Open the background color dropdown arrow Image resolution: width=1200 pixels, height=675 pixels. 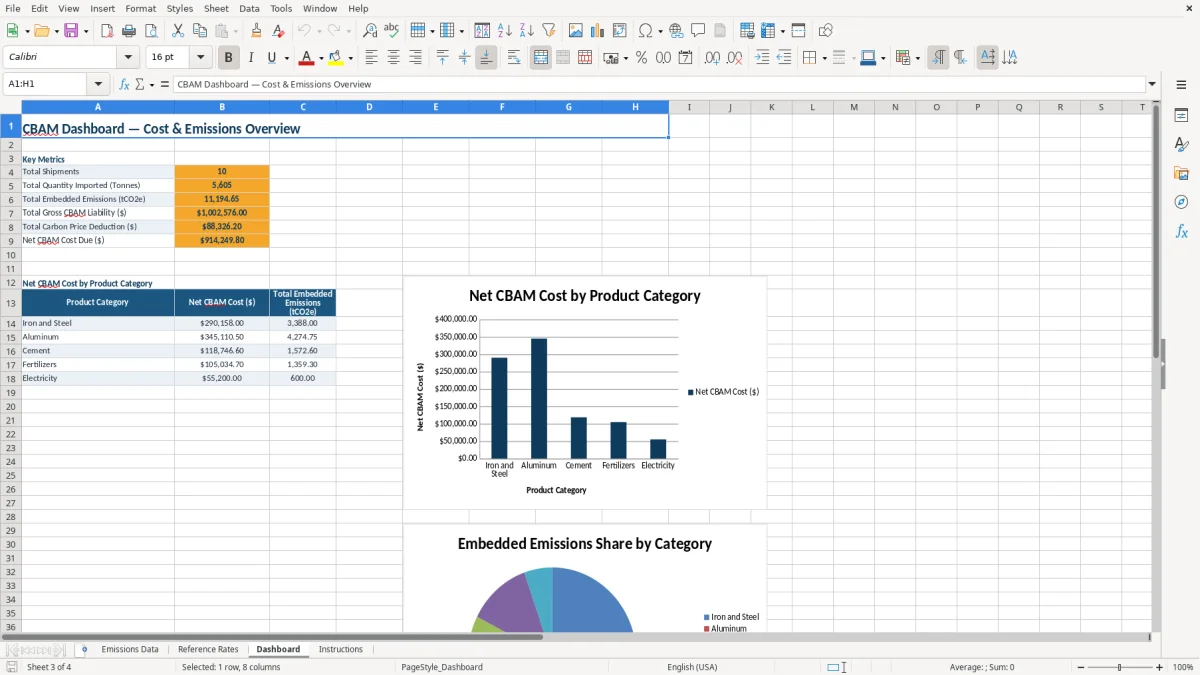point(350,58)
